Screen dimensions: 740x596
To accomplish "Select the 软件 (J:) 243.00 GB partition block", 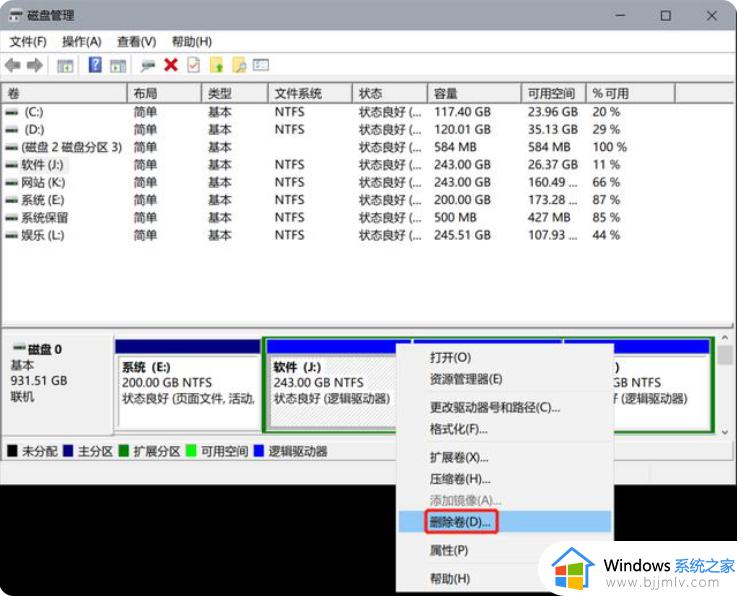I will (332, 384).
